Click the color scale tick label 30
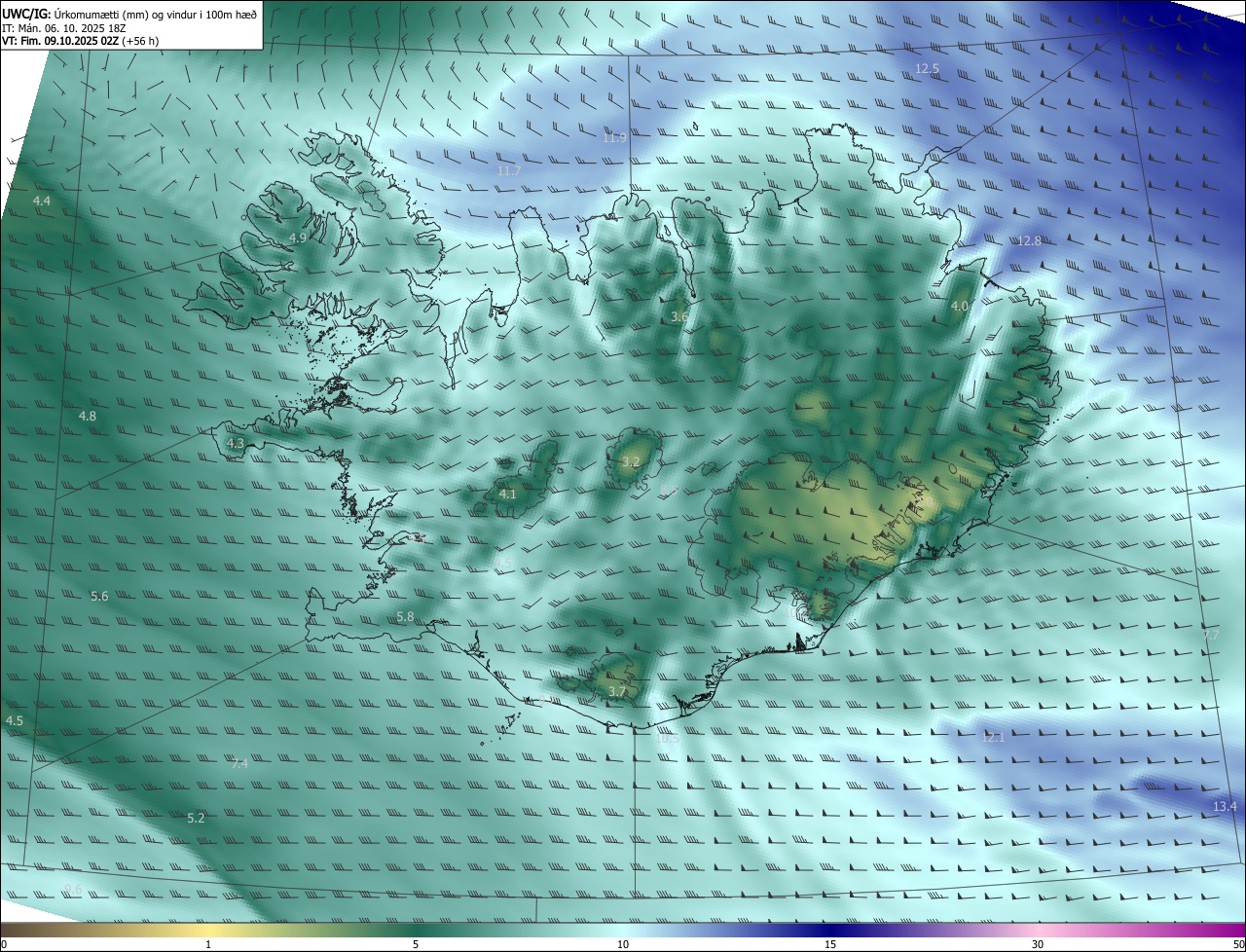Screen dimensions: 1246x952 tap(1038, 944)
